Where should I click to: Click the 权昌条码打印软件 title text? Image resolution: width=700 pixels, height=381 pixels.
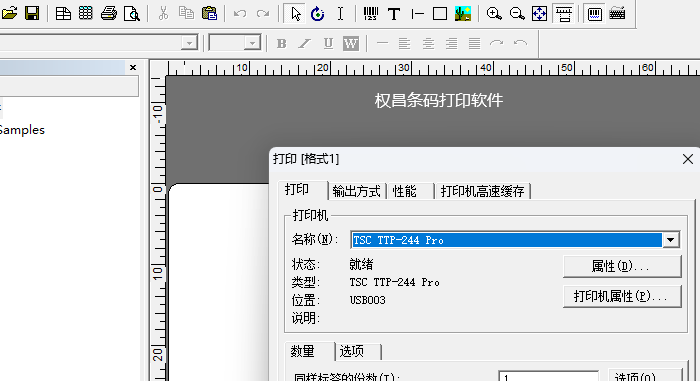439,100
